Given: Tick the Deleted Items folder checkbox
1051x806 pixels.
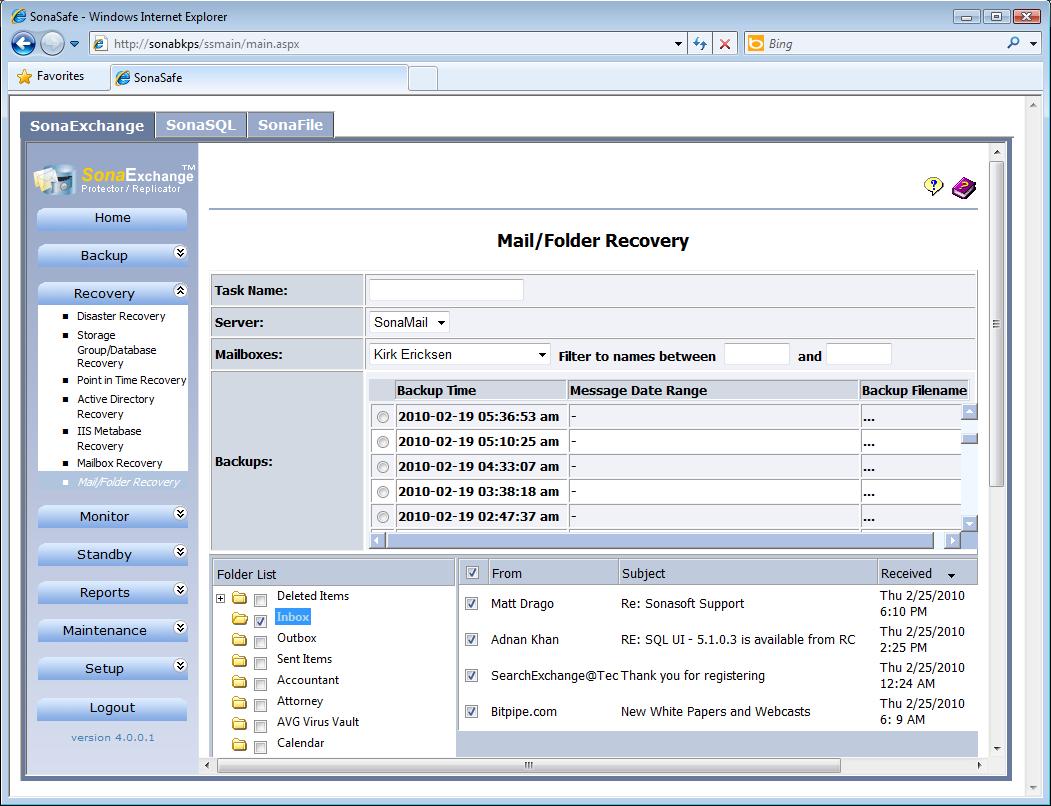Looking at the screenshot, I should click(260, 600).
